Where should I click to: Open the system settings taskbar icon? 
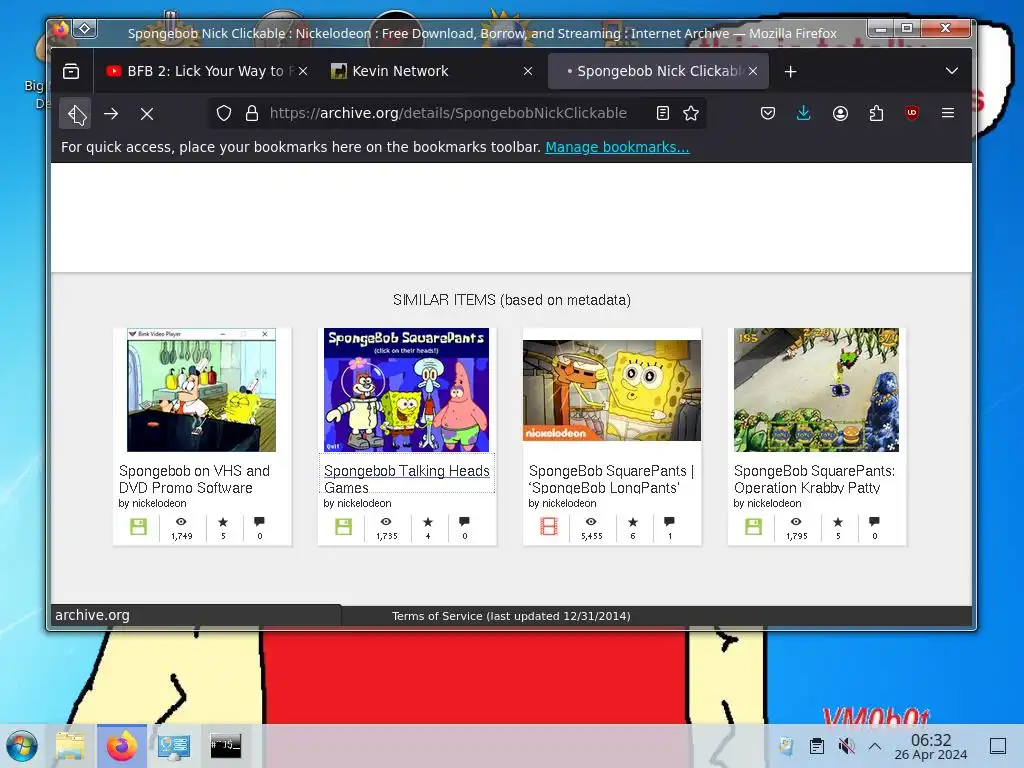[174, 746]
